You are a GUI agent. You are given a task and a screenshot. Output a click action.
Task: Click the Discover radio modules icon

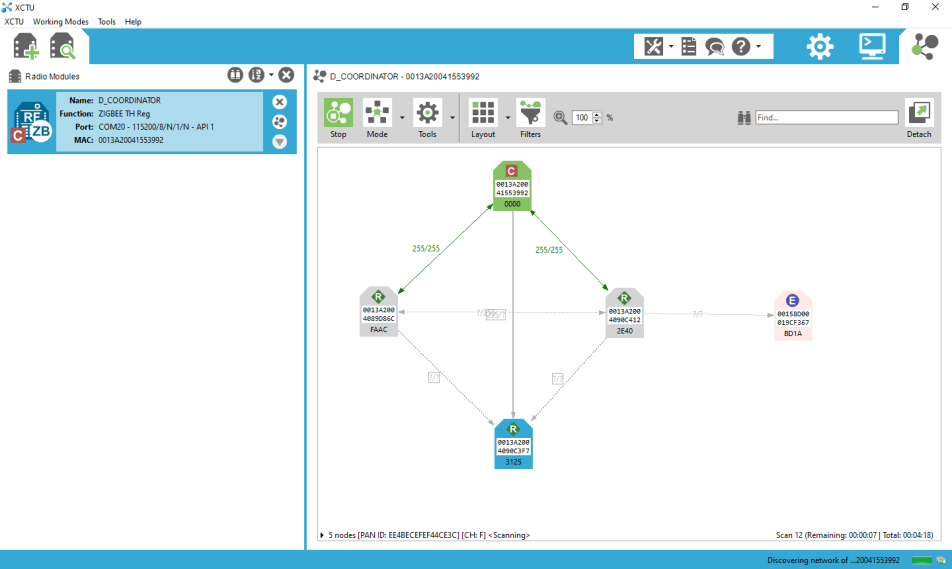pos(63,46)
